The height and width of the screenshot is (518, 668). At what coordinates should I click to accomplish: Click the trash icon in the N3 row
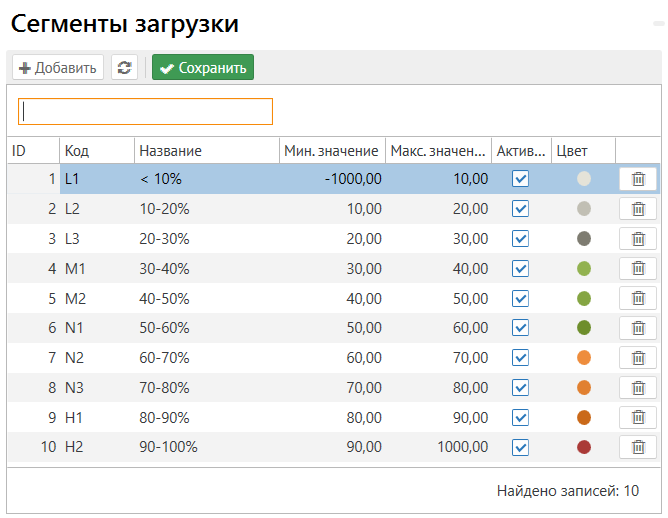pos(638,388)
